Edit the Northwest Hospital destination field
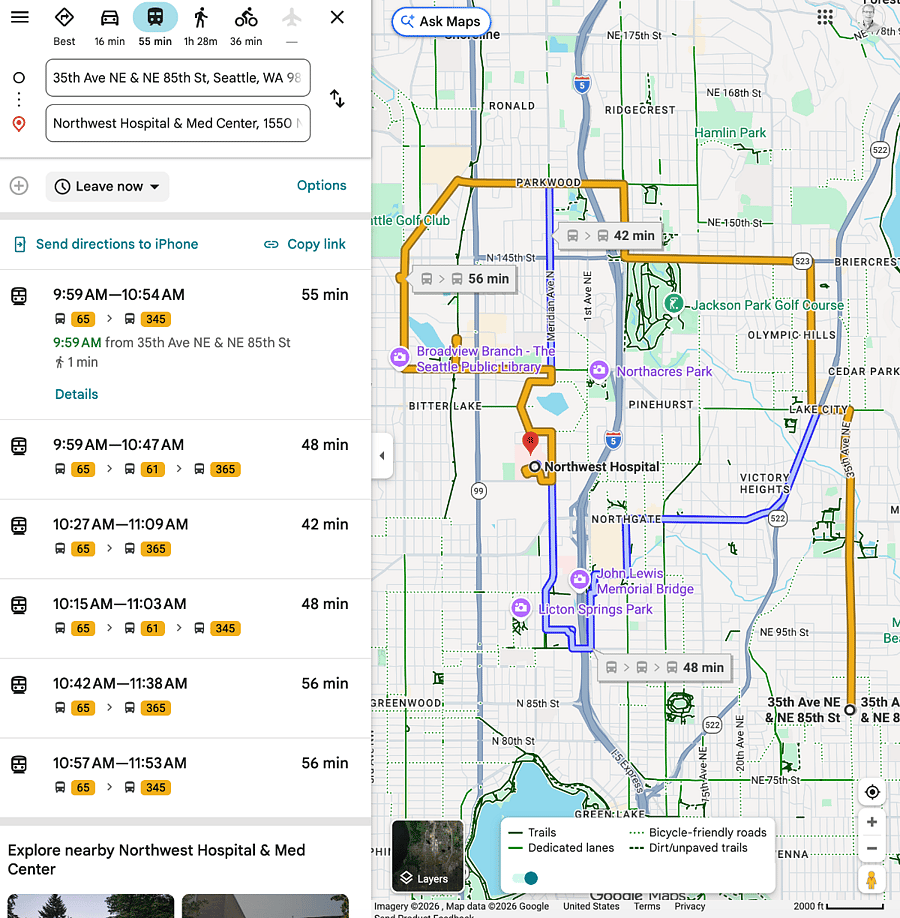 click(178, 123)
